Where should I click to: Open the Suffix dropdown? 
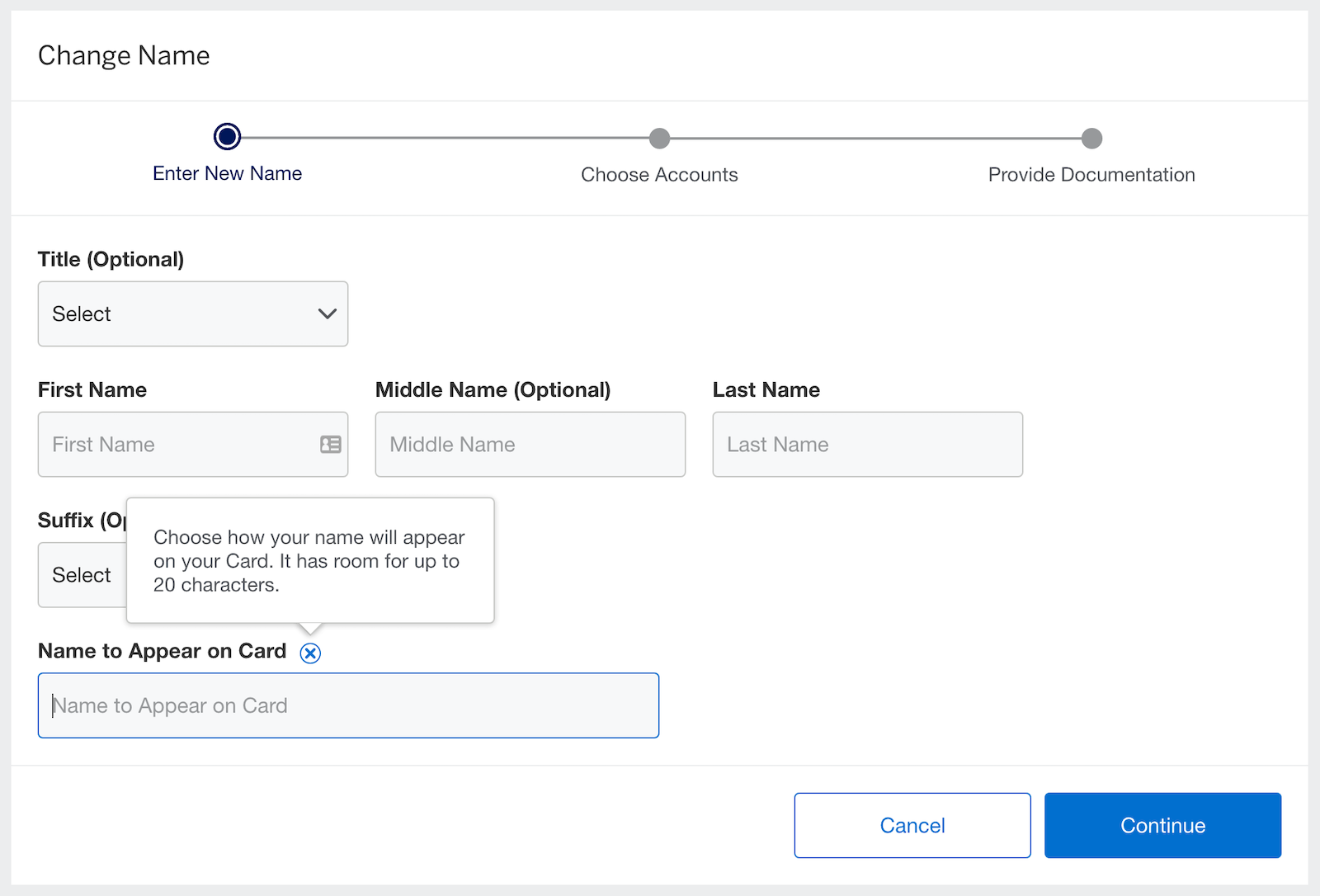pyautogui.click(x=82, y=574)
